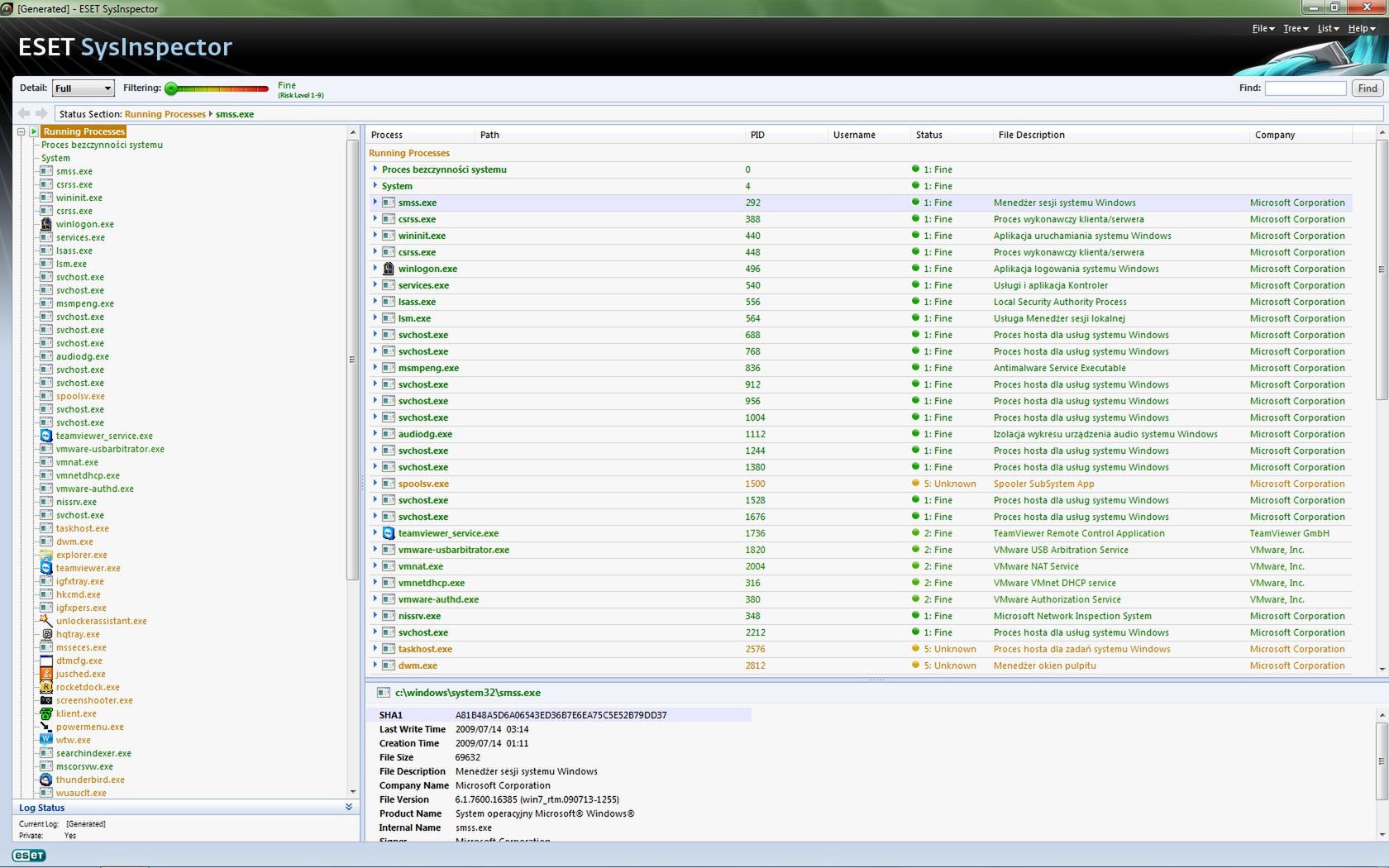Click the File Version detail row
1389x868 pixels.
499,799
